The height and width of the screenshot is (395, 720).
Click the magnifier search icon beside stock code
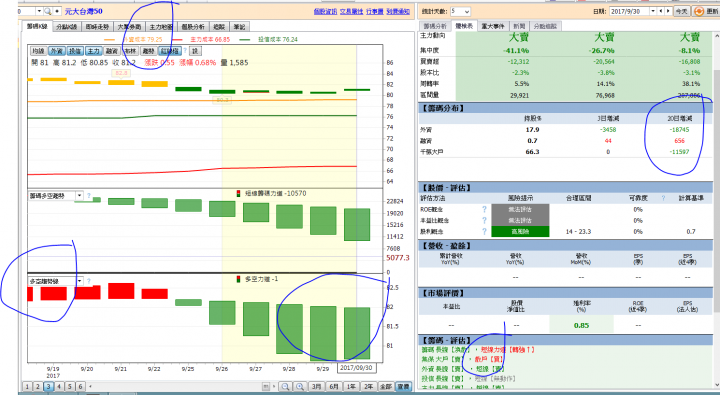pos(48,11)
